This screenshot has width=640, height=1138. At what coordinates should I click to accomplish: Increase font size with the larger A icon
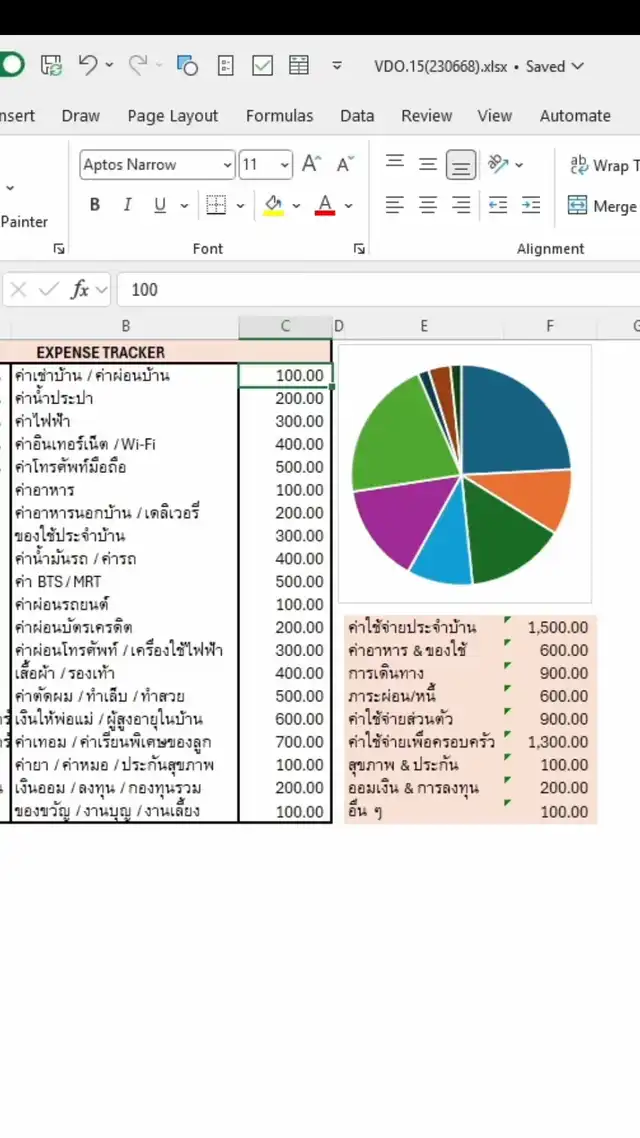coord(311,164)
